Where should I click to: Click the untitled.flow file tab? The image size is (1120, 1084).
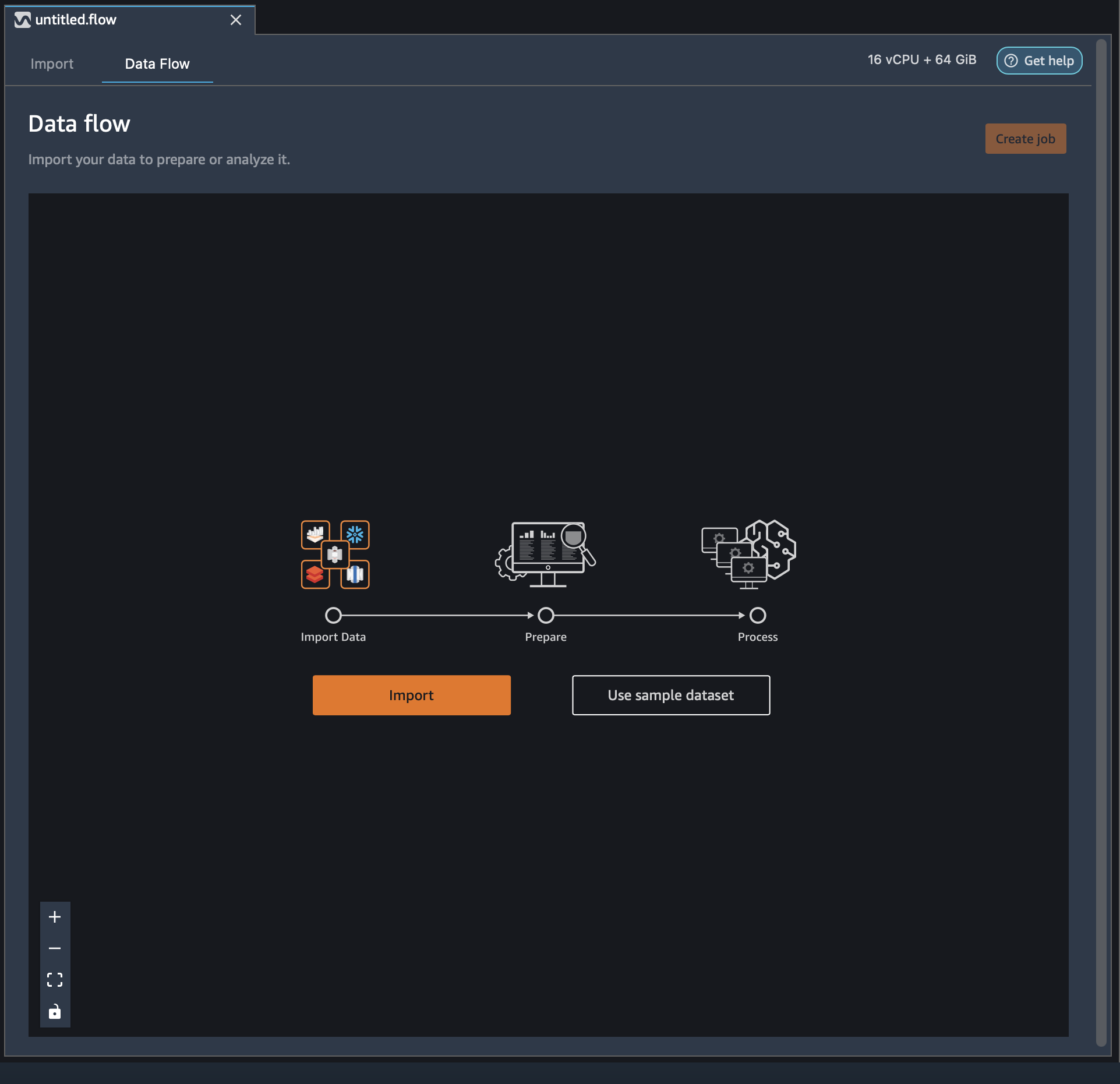(x=76, y=20)
